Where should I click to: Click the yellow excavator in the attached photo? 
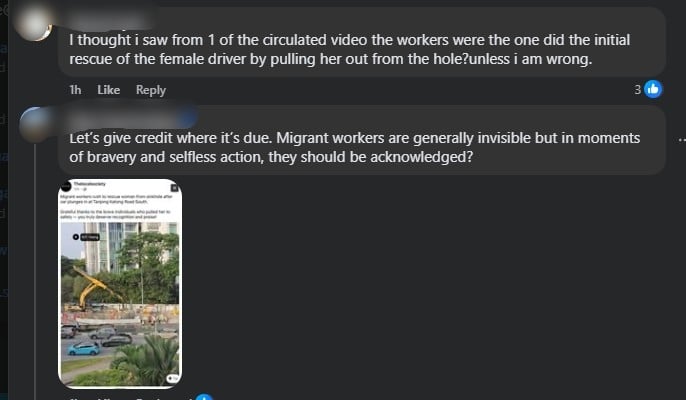point(92,290)
